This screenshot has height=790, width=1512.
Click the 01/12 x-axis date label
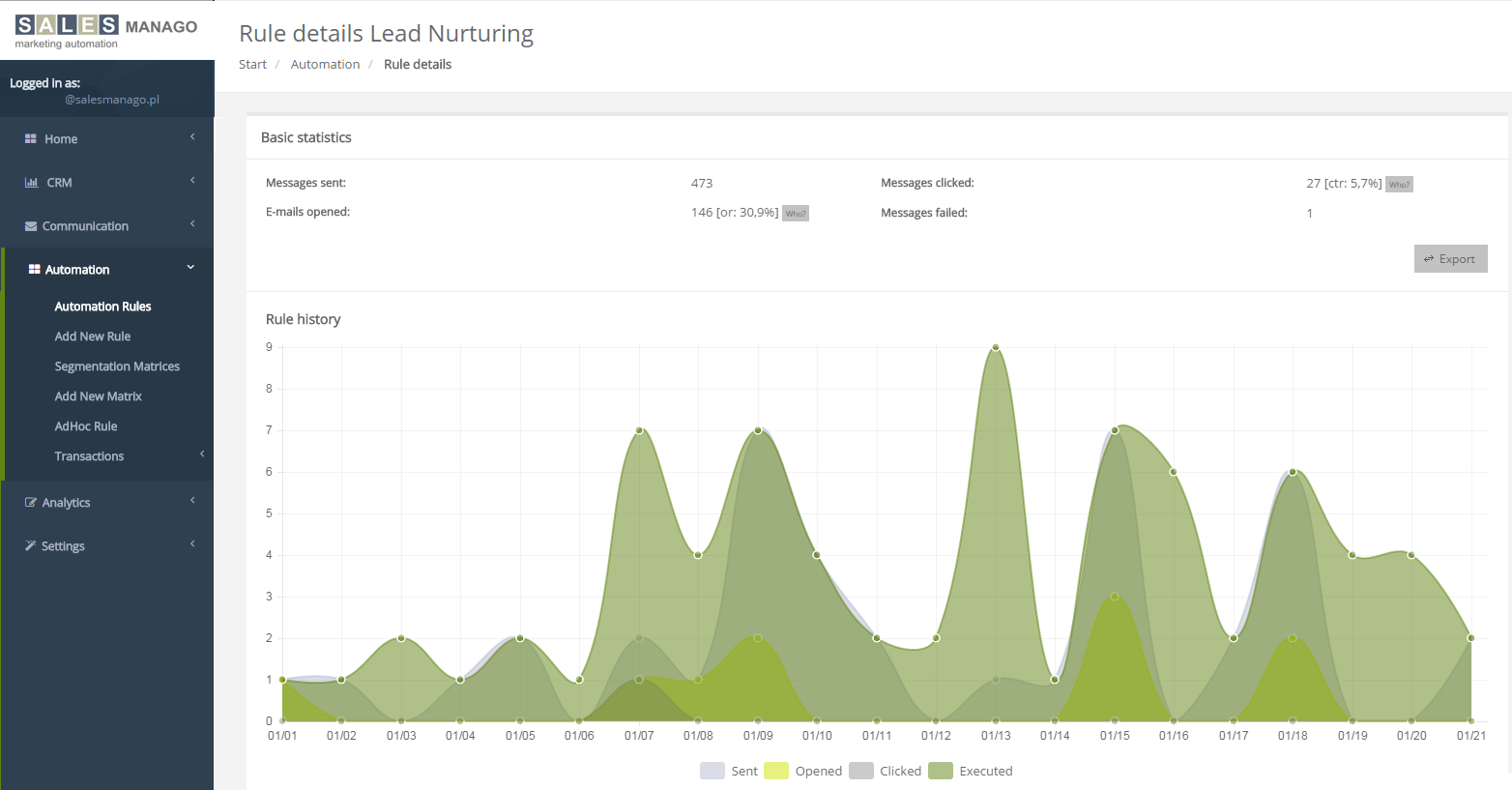[x=936, y=736]
